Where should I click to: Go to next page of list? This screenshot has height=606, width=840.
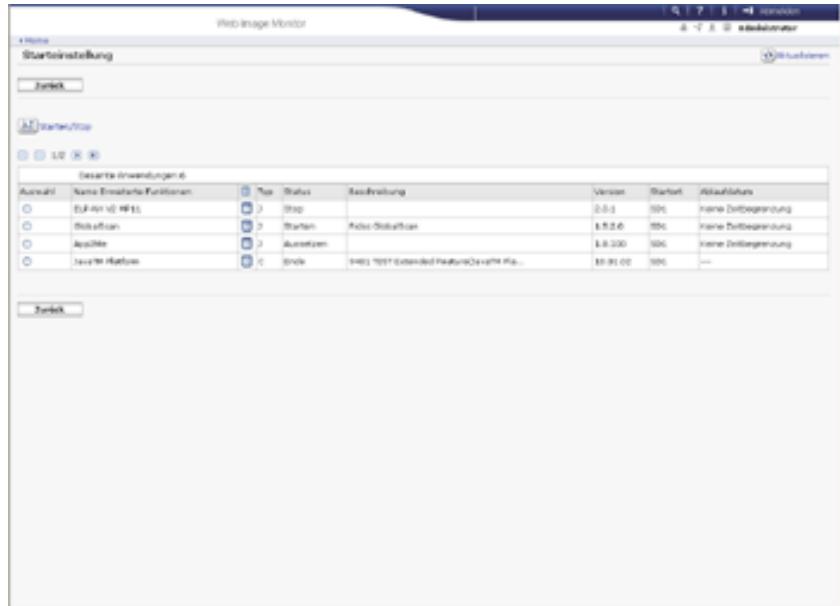coord(77,155)
